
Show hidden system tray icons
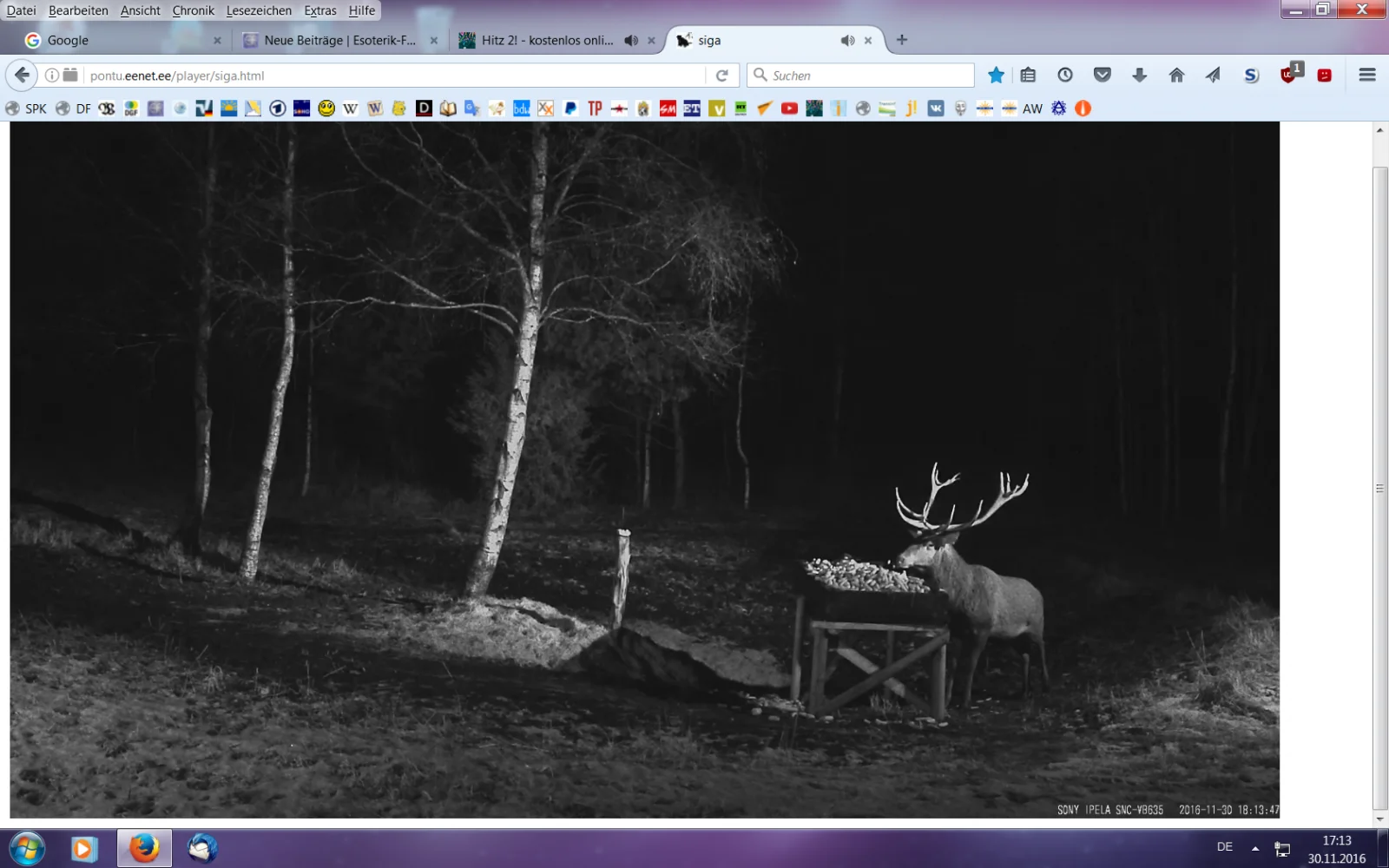pos(1254,848)
